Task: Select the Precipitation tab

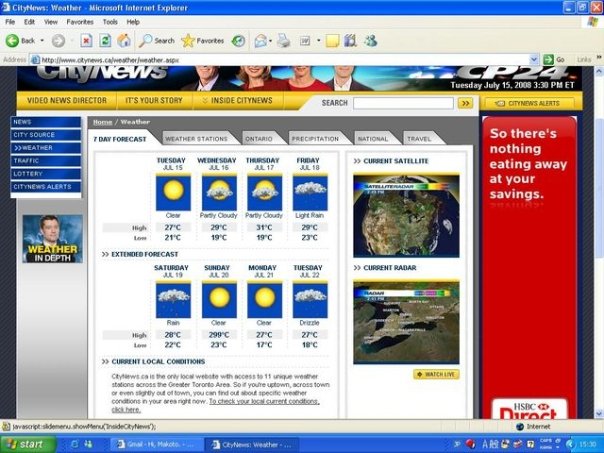Action: pos(315,139)
